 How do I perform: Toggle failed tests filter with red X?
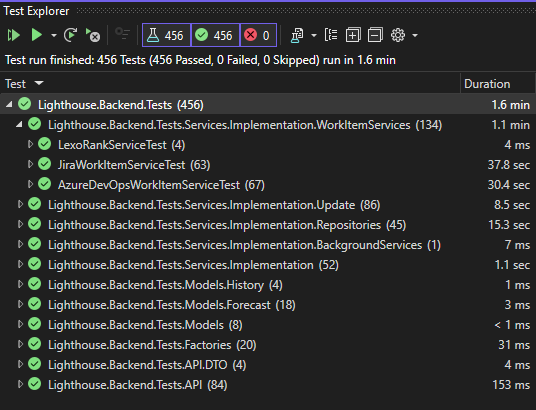[258, 35]
